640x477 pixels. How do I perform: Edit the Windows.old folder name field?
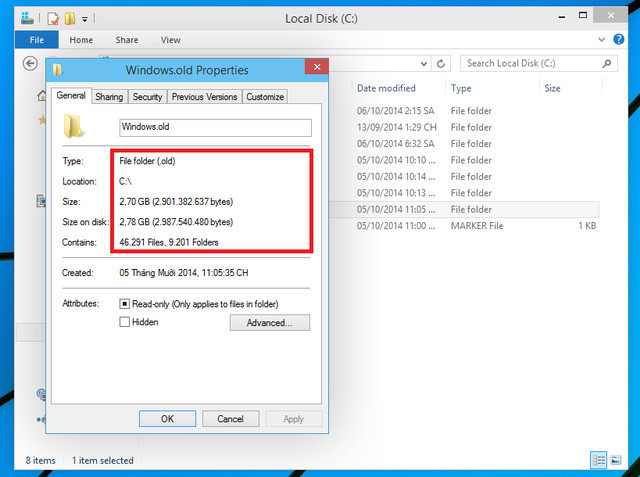coord(216,127)
